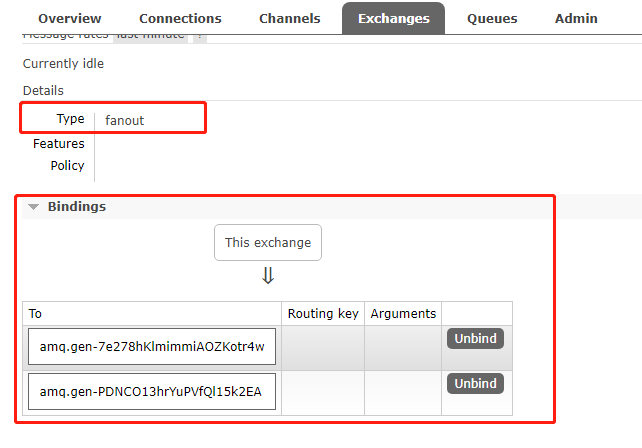642x448 pixels.
Task: Go to the Channels tab
Action: pyautogui.click(x=289, y=18)
